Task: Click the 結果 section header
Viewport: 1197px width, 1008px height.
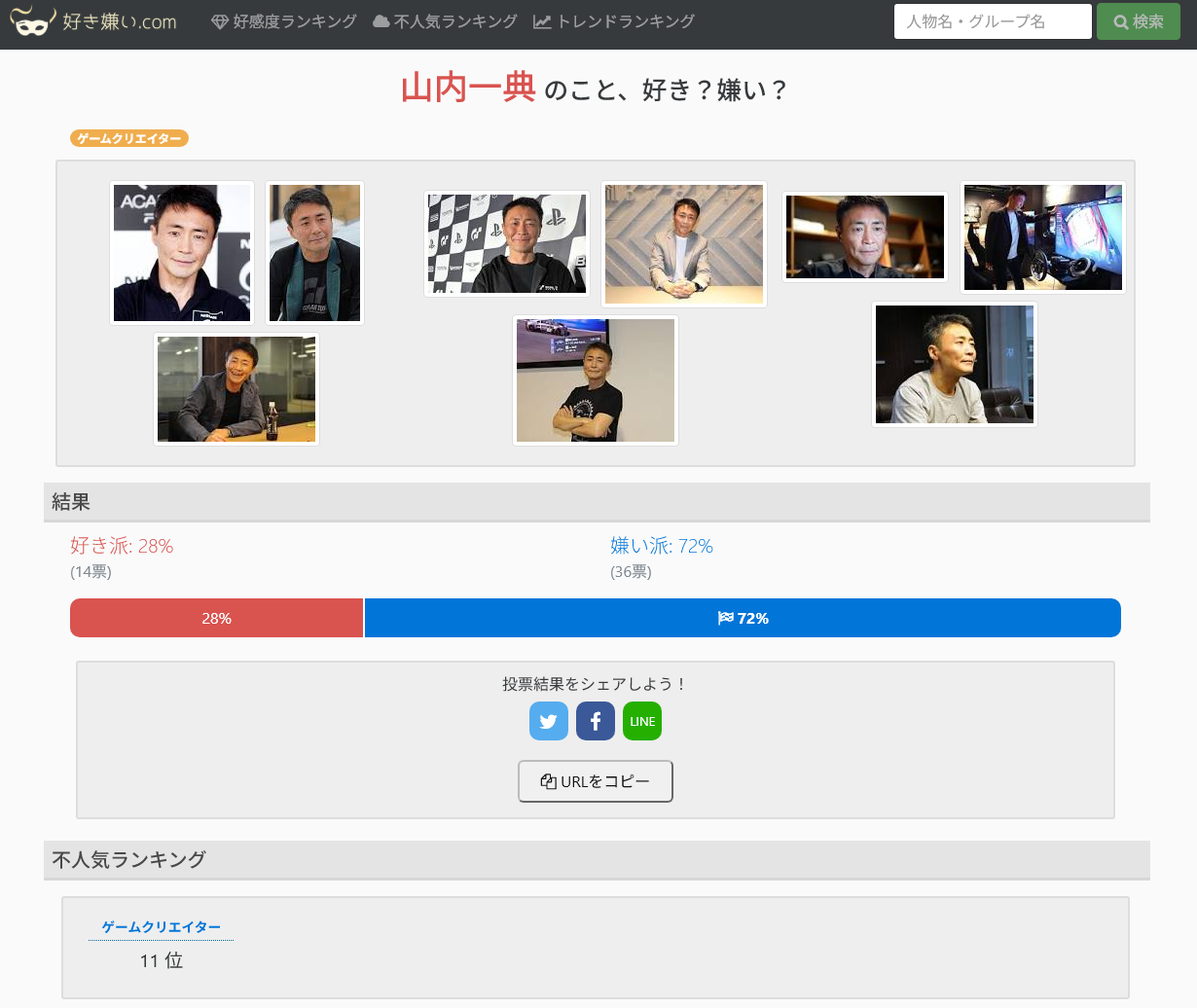Action: (x=597, y=502)
